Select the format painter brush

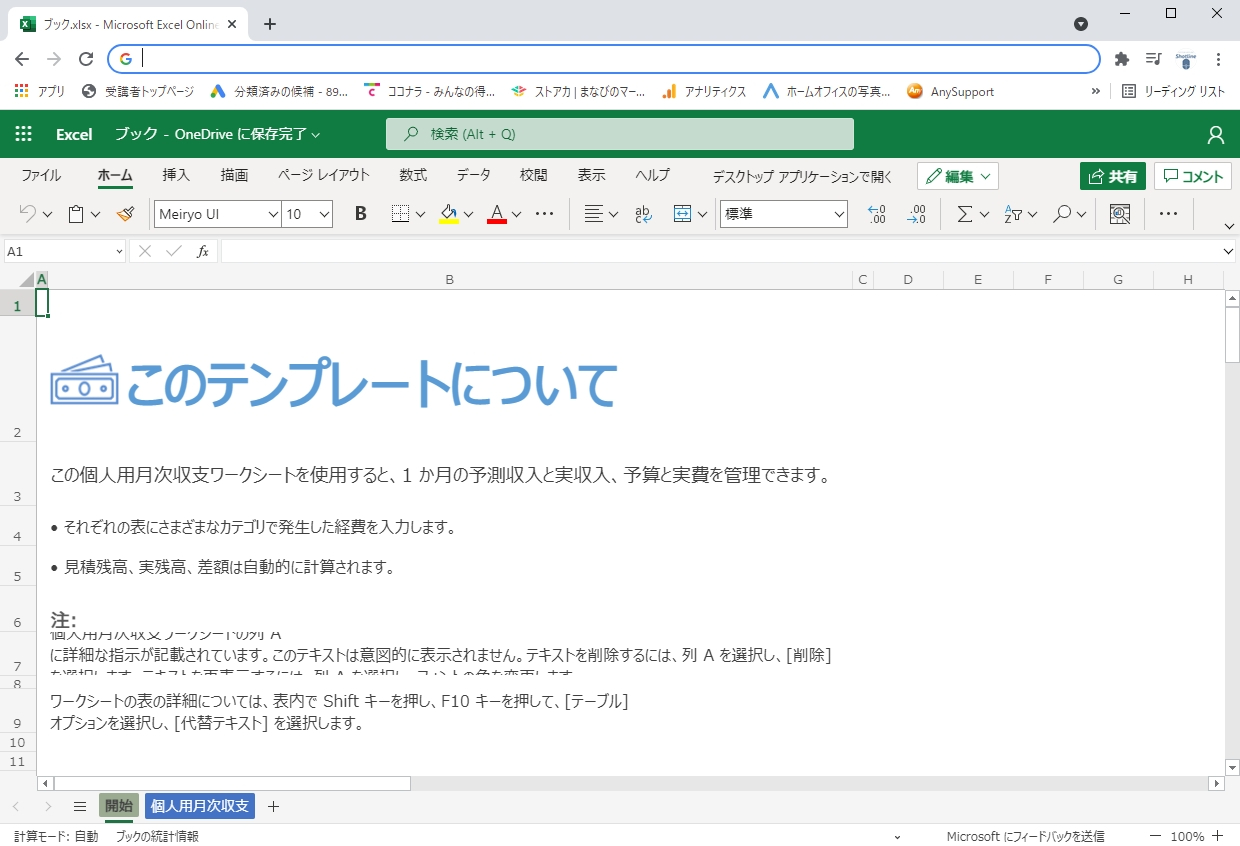tap(125, 213)
